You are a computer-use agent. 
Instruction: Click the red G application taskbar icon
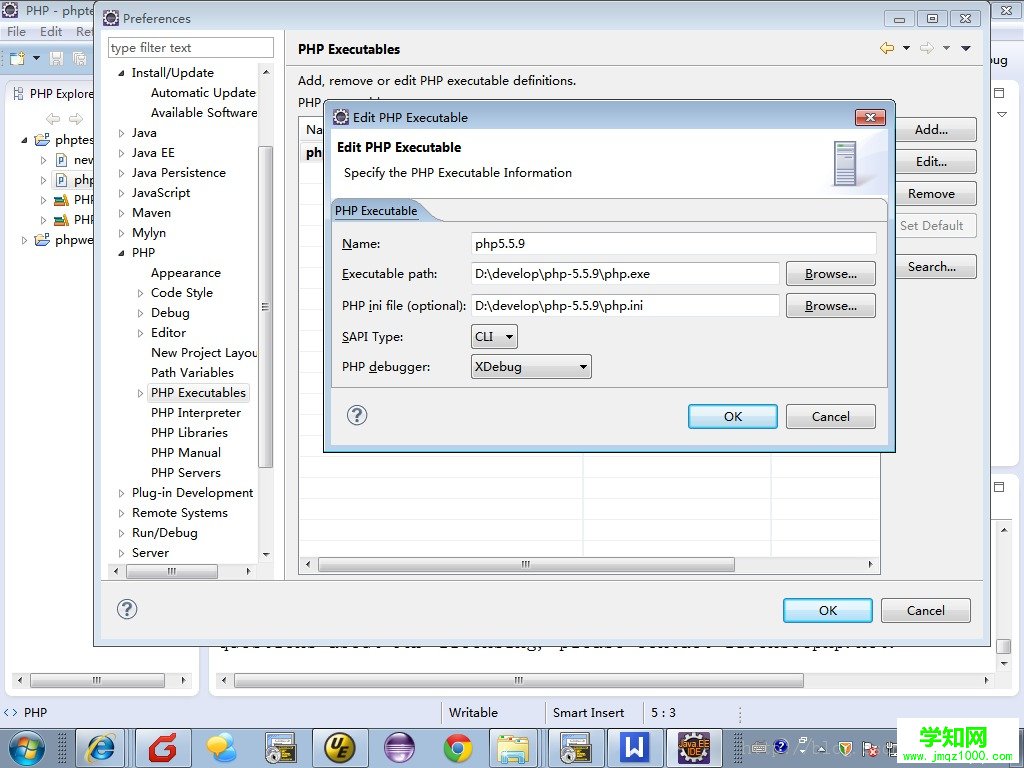pyautogui.click(x=163, y=748)
